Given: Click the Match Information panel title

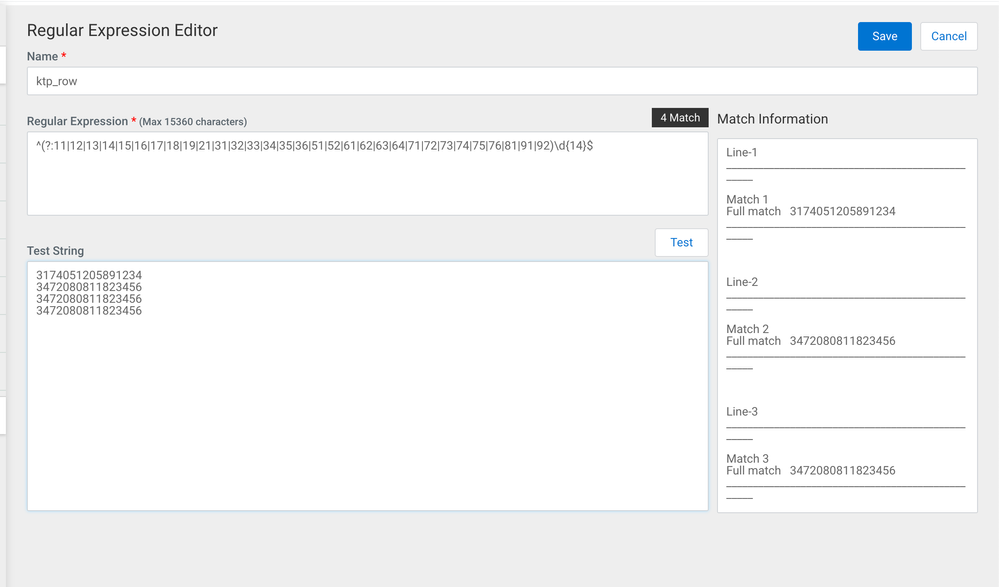Looking at the screenshot, I should point(772,119).
